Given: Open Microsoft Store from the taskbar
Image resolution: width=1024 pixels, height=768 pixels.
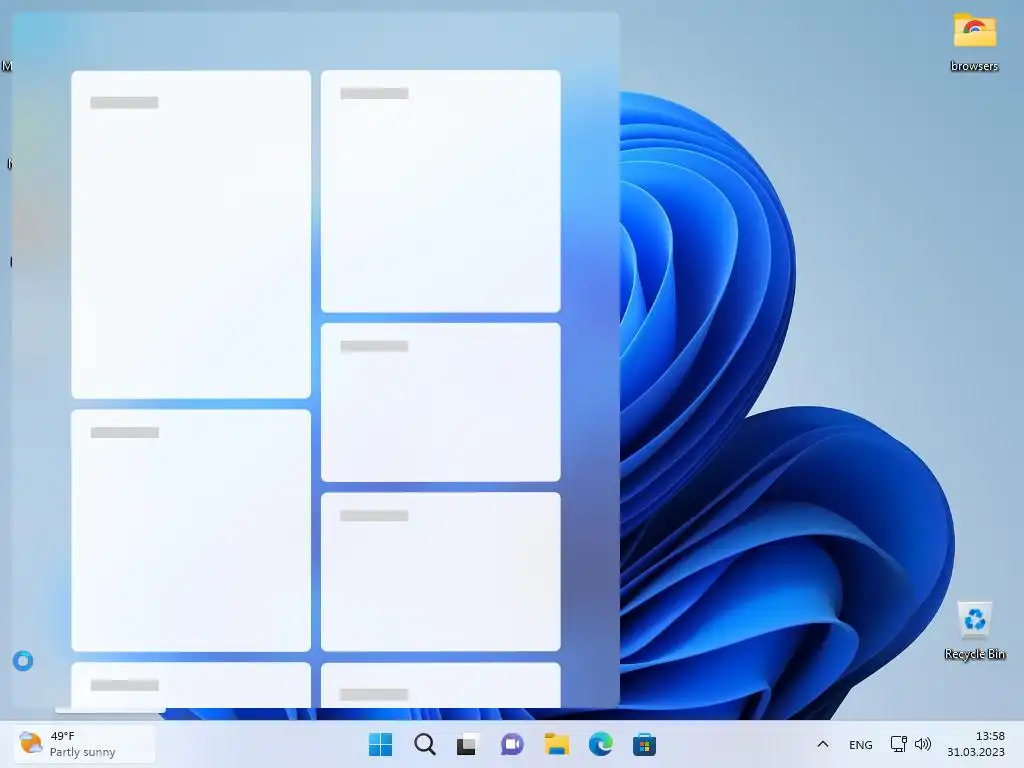Looking at the screenshot, I should [644, 744].
